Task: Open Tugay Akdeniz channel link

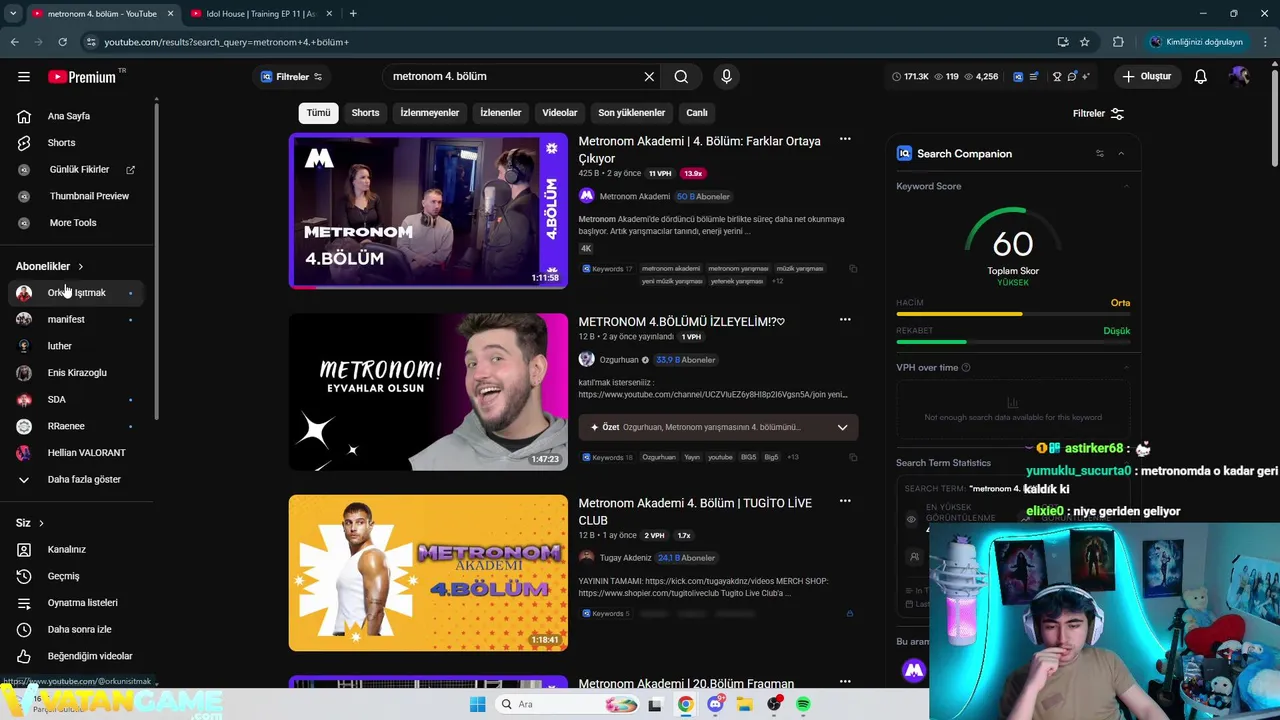Action: pos(625,558)
